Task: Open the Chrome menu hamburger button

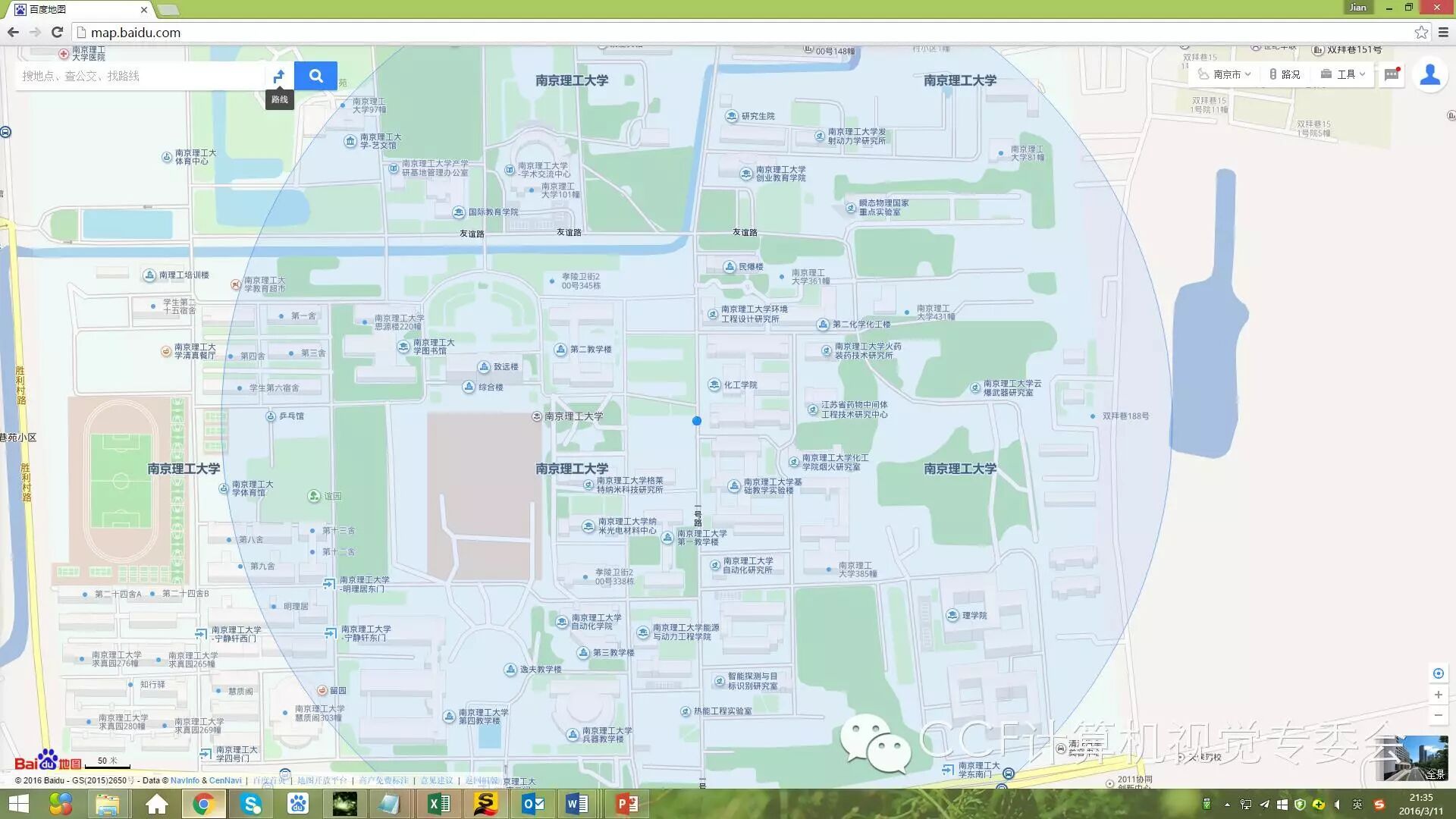Action: pos(1443,33)
